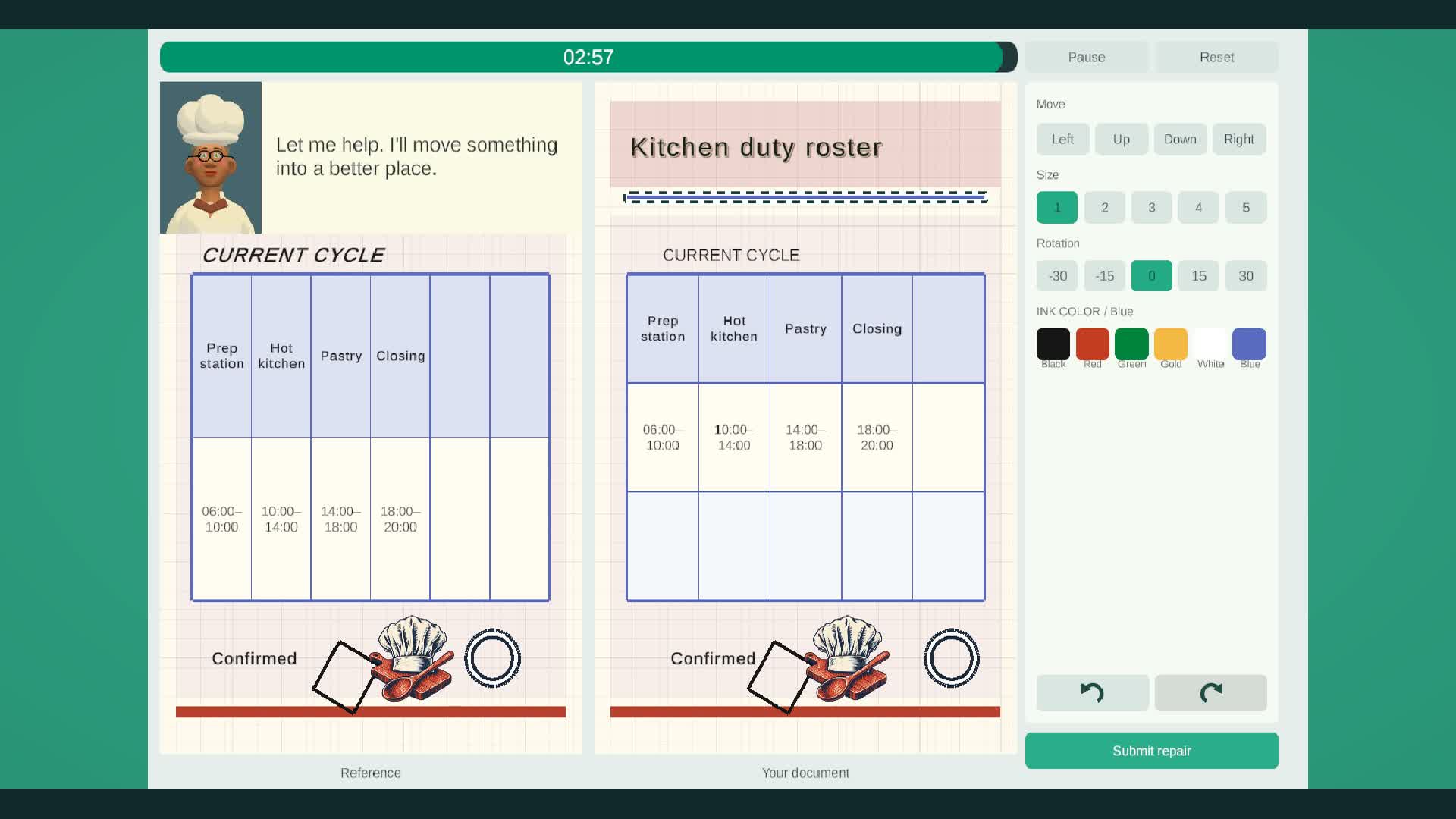Viewport: 1456px width, 819px height.
Task: Choose Blue ink color
Action: [x=1249, y=344]
